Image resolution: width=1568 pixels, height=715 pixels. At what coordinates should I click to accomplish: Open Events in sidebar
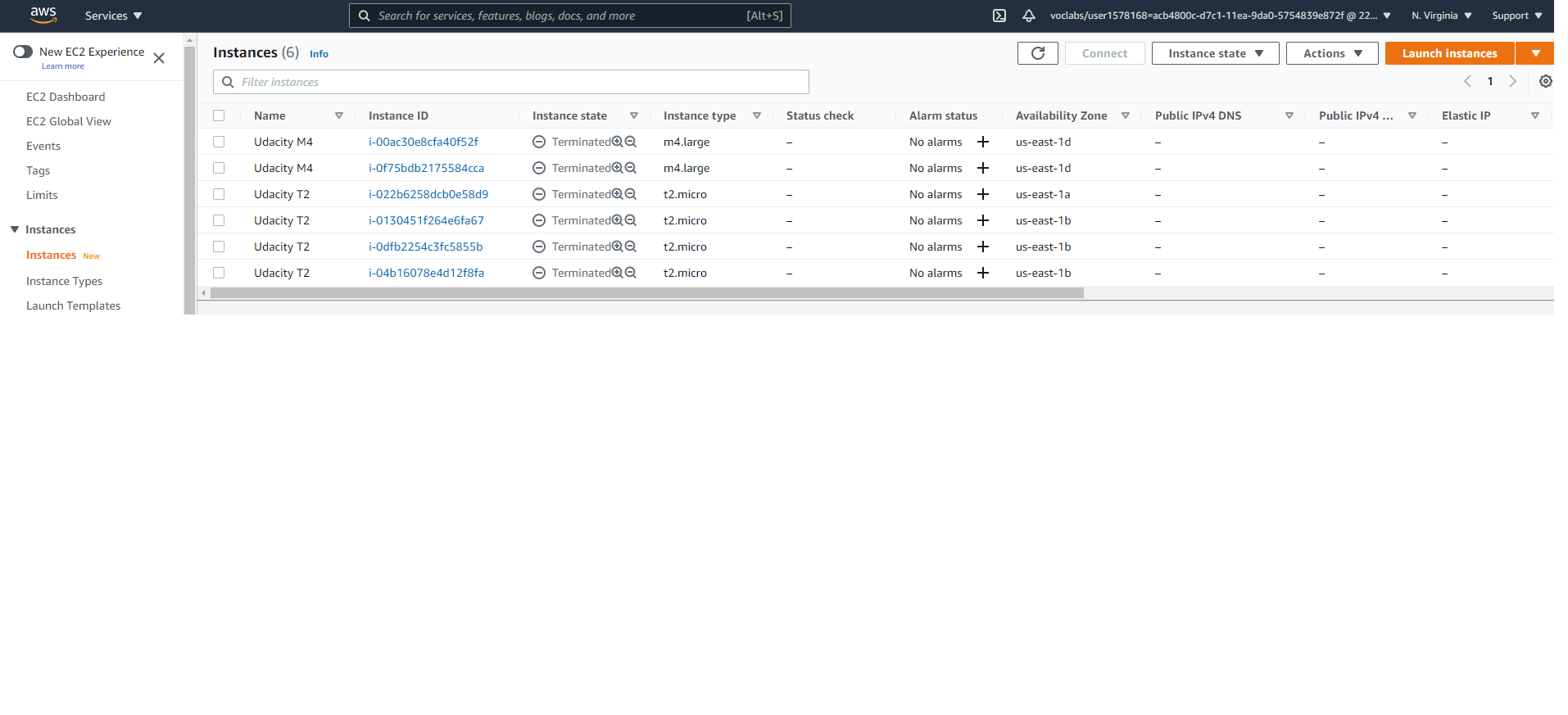[x=43, y=146]
